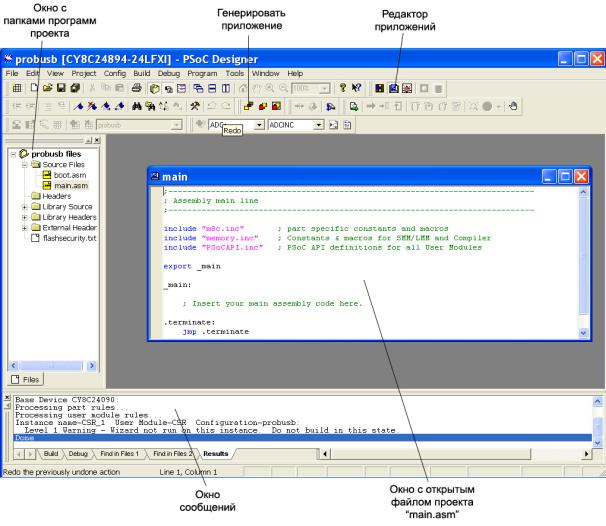Click the New File toolbar icon
Viewport: 606px width, 526px height.
tap(35, 88)
